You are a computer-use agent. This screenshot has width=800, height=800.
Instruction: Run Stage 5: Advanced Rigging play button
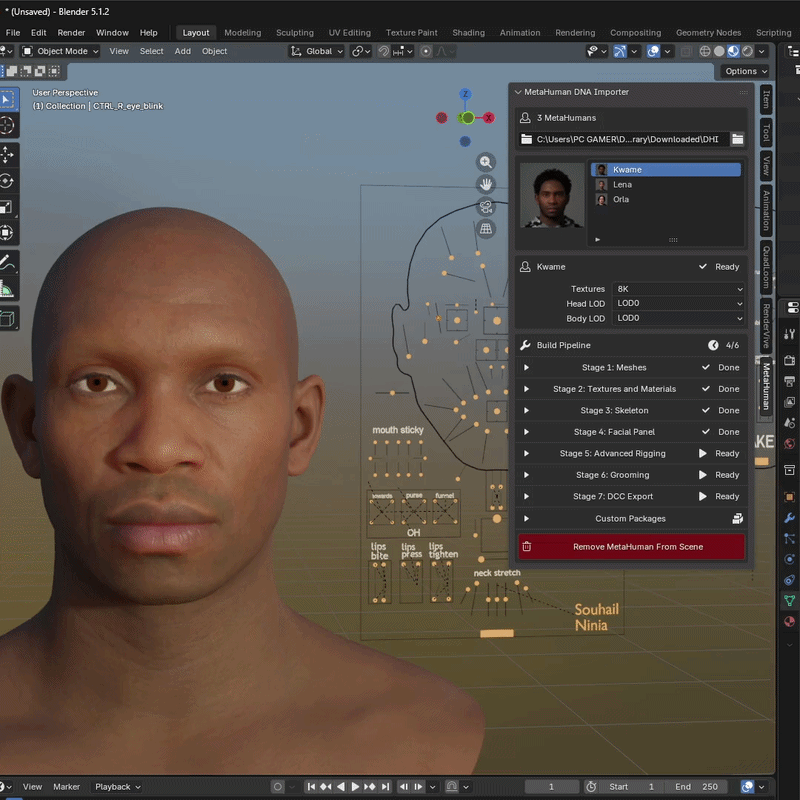pos(703,454)
